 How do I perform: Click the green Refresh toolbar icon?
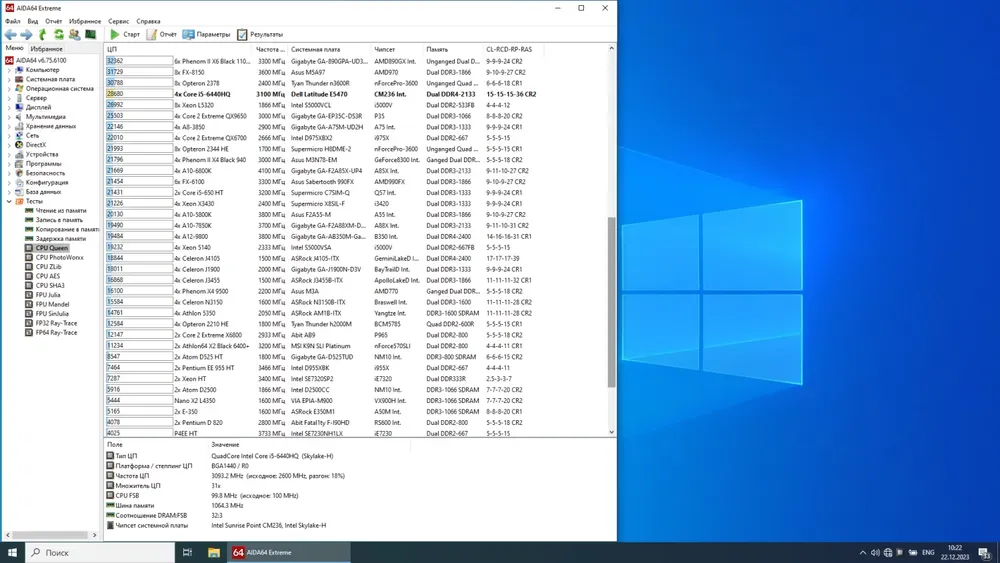58,34
